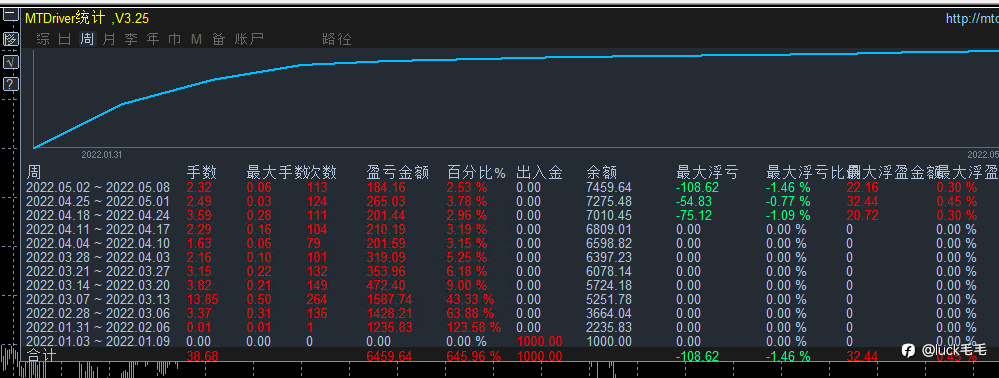Click the 盈亏金额 column header
Image resolution: width=999 pixels, height=378 pixels.
click(398, 172)
